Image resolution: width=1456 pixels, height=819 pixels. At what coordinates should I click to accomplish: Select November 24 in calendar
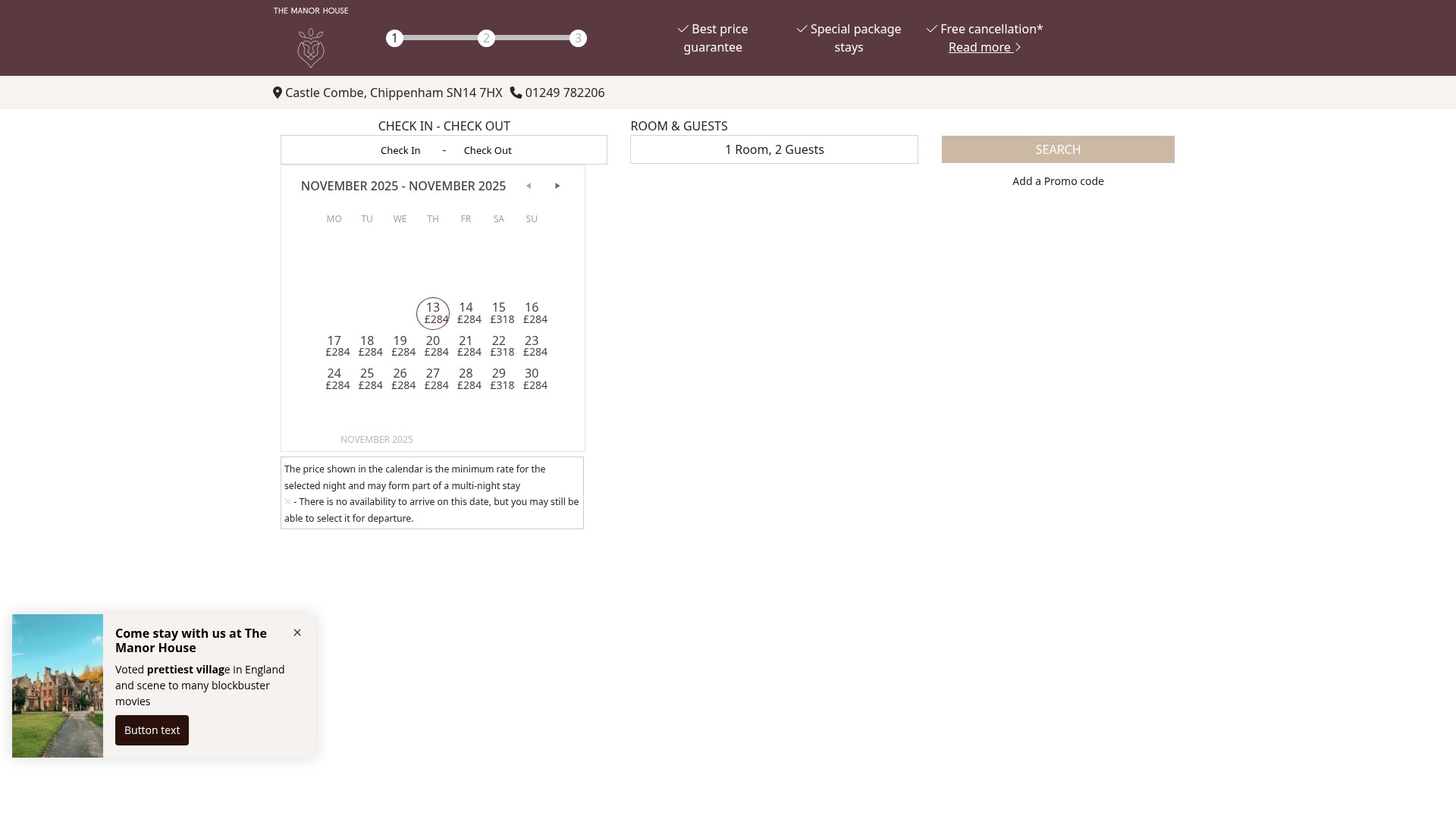pyautogui.click(x=334, y=379)
